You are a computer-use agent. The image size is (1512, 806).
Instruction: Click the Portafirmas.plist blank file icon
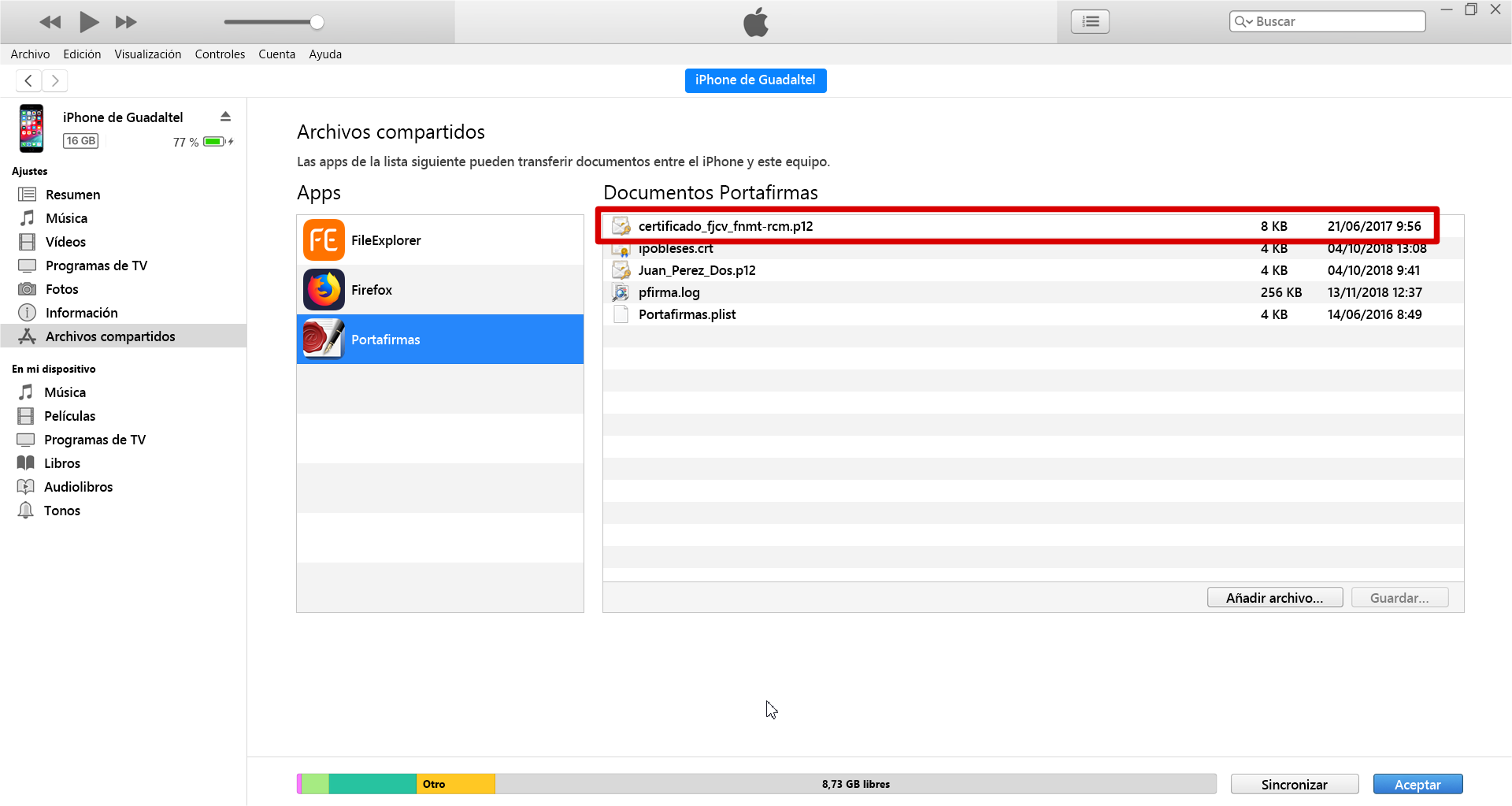(621, 314)
